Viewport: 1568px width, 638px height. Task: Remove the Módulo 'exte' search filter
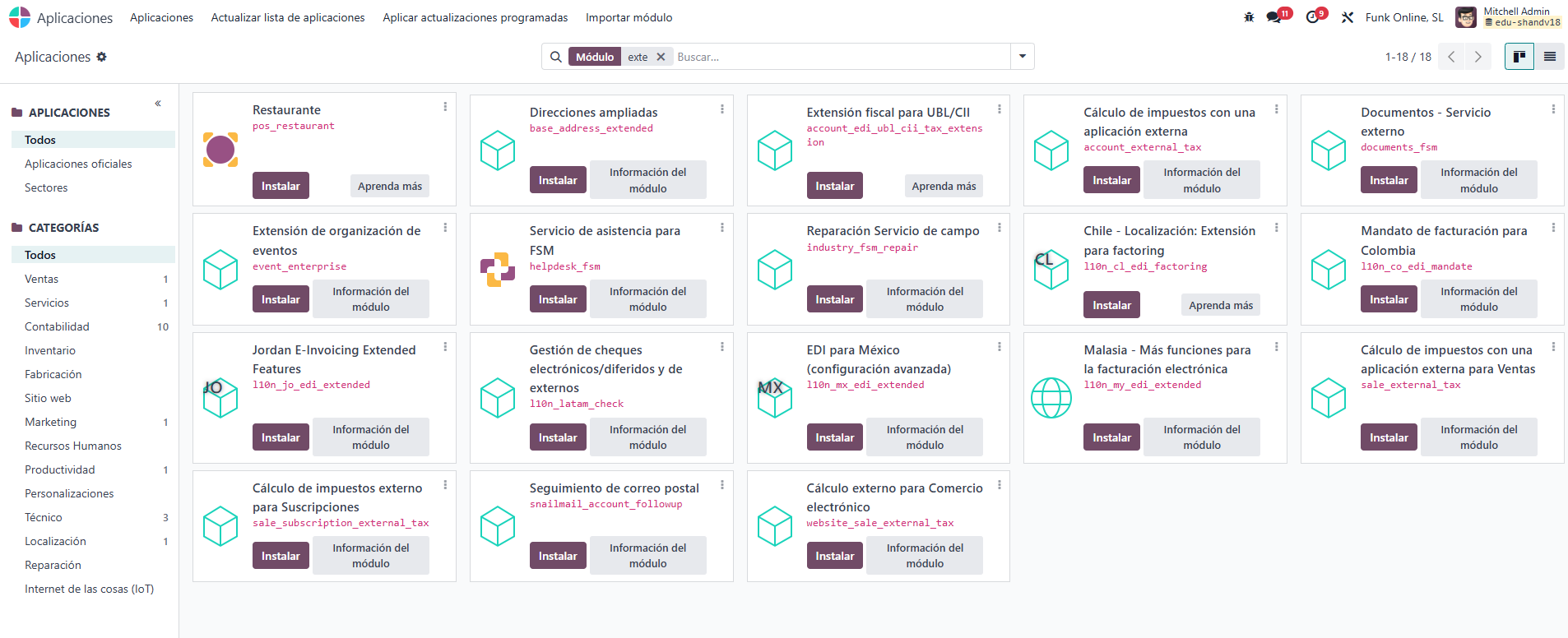(661, 57)
